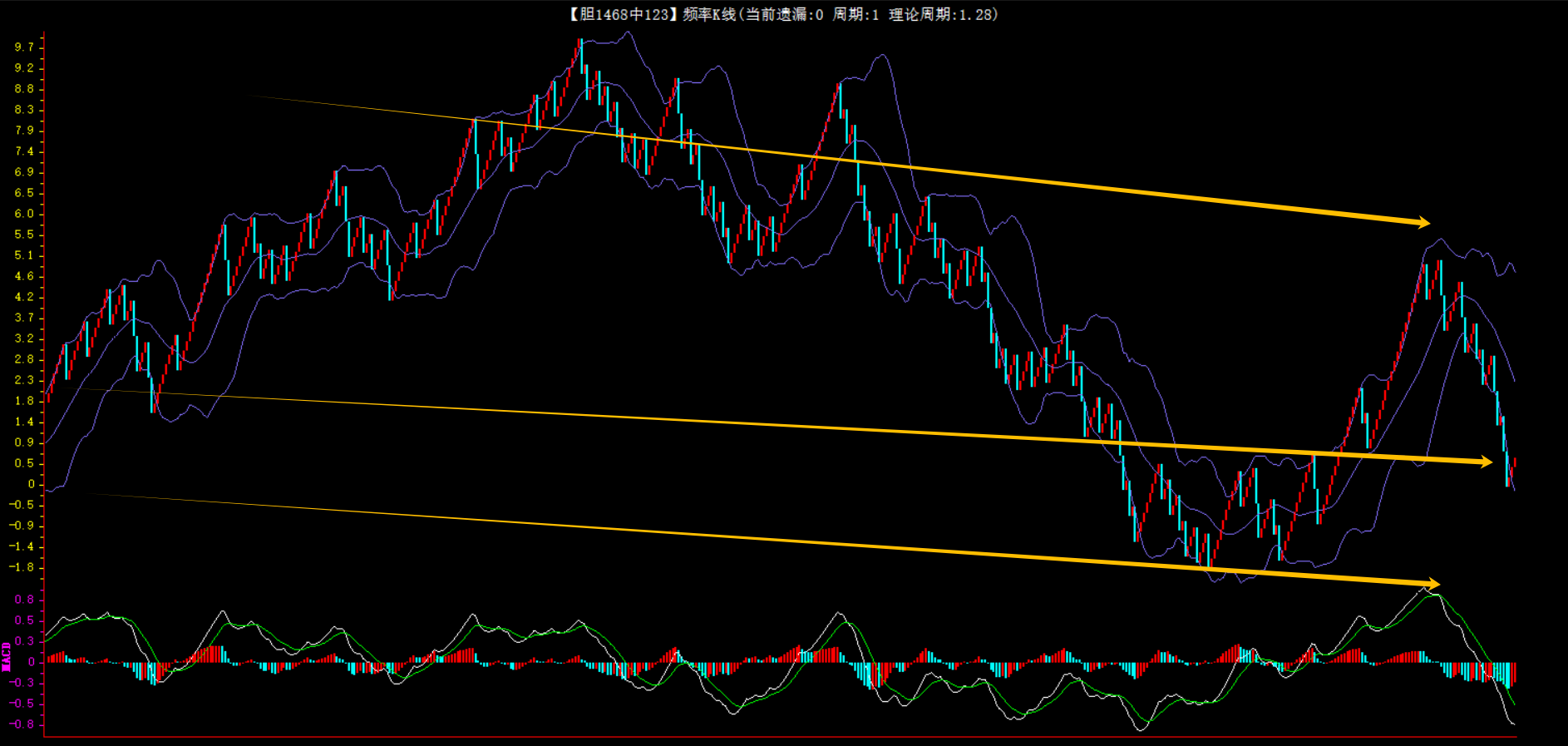
Task: Click the -1.8 price axis label
Action: tap(22, 567)
